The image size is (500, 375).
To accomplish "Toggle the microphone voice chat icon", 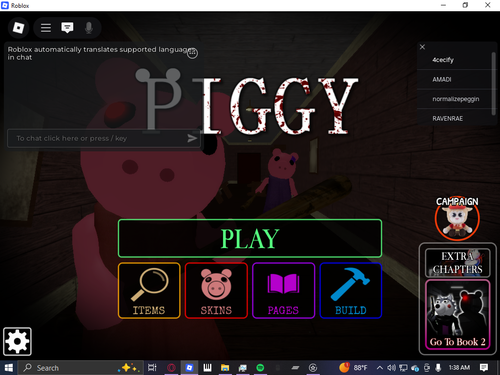I will pos(88,28).
